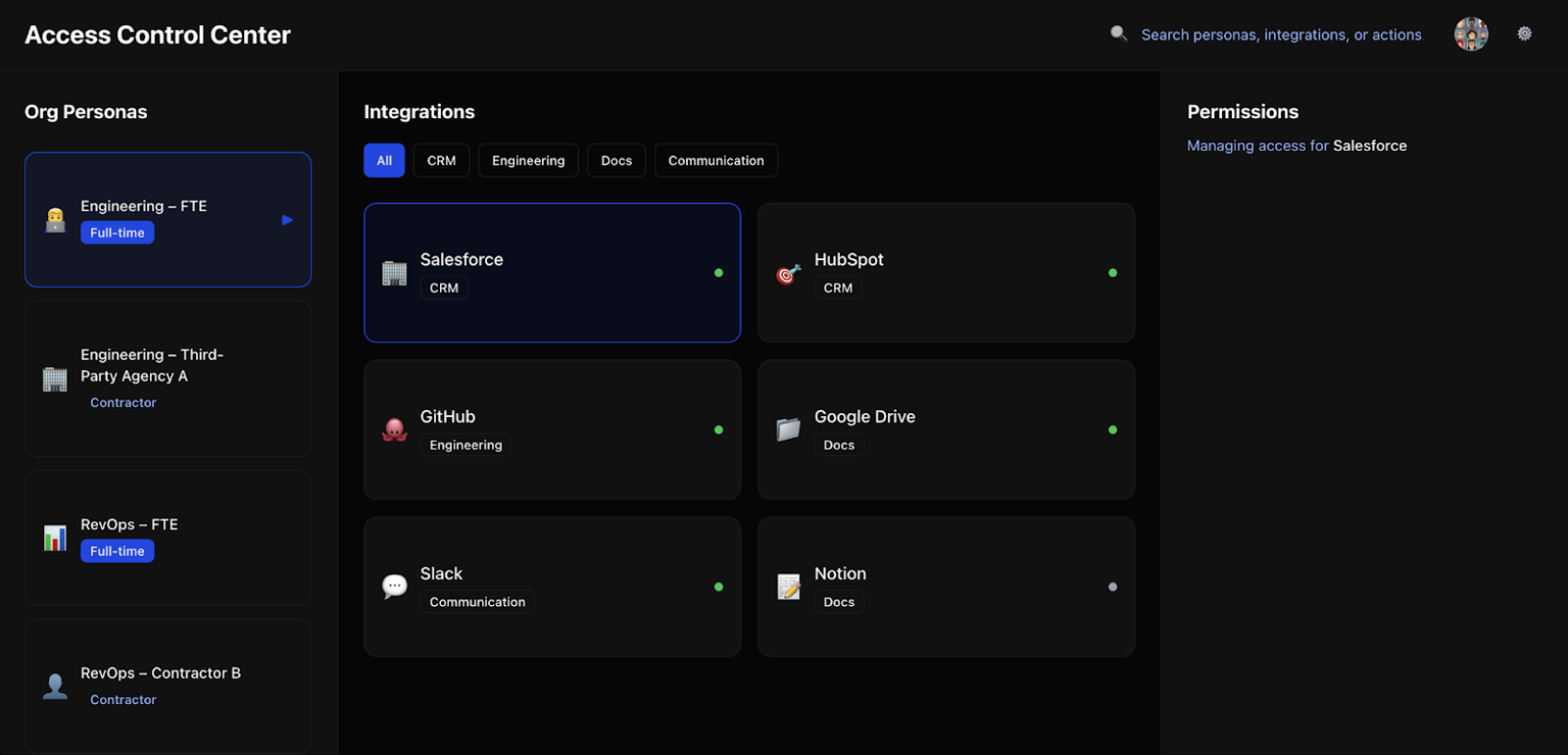Screen dimensions: 1568x755
Task: Click the HubSpot target icon
Action: point(789,274)
